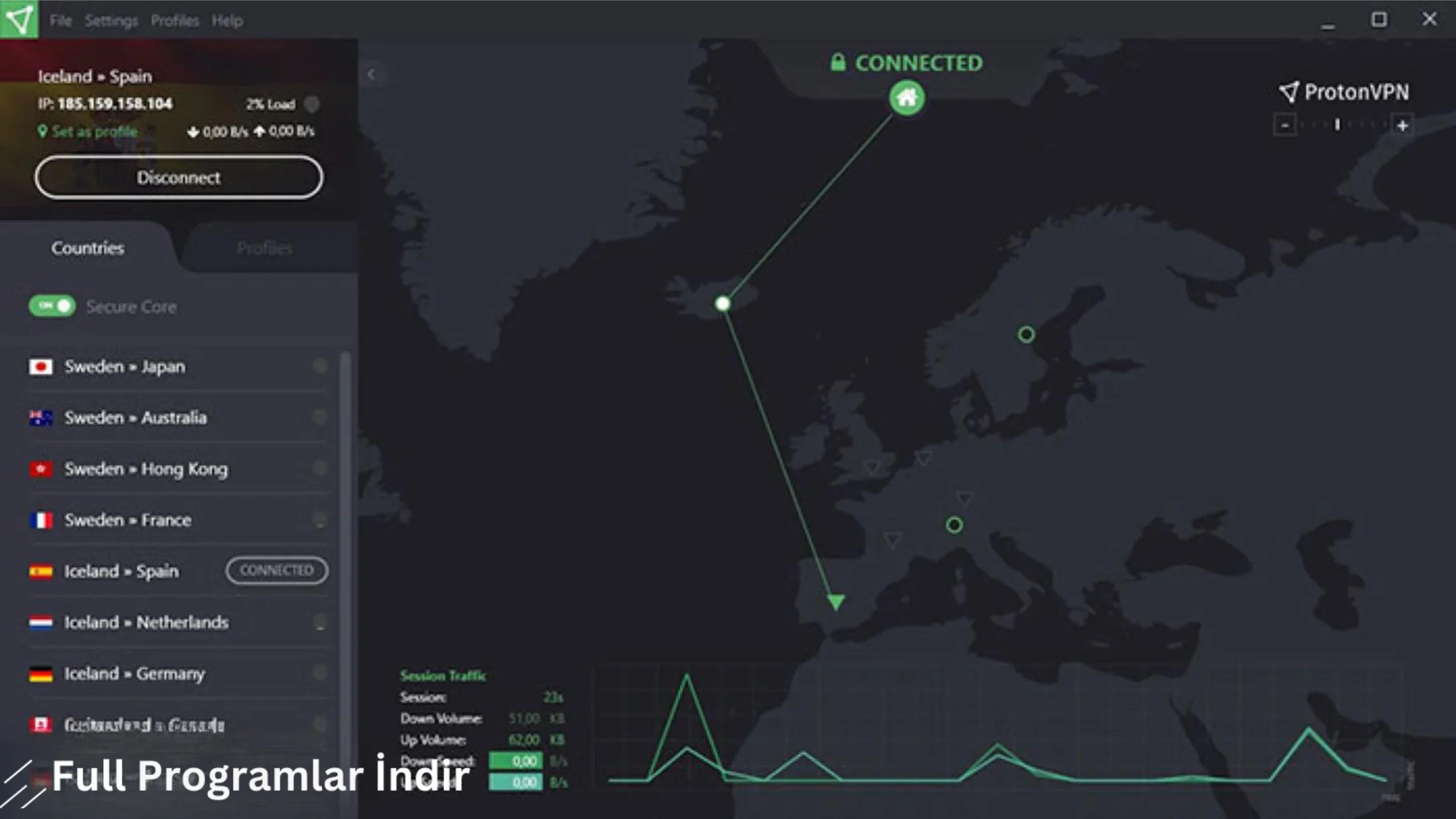Toggle the Secure Core switch off
Viewport: 1456px width, 819px height.
(x=52, y=305)
